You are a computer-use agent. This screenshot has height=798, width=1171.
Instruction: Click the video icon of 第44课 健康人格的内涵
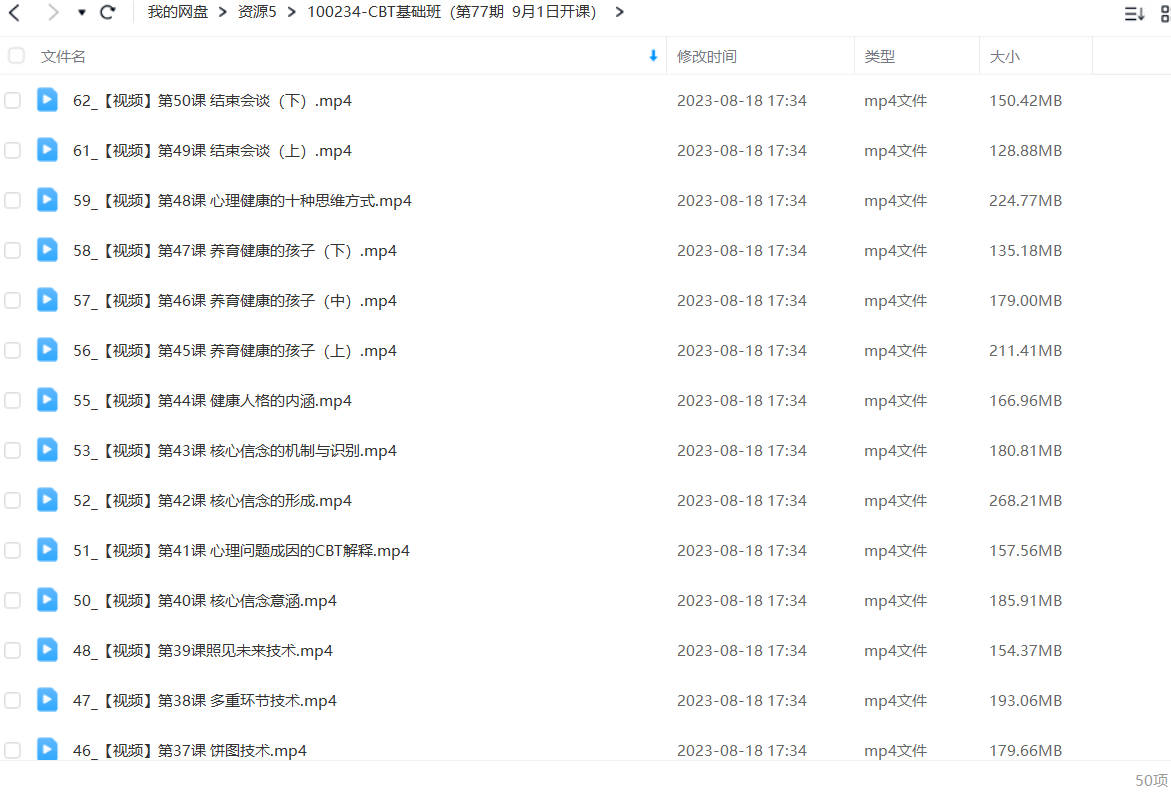point(47,400)
